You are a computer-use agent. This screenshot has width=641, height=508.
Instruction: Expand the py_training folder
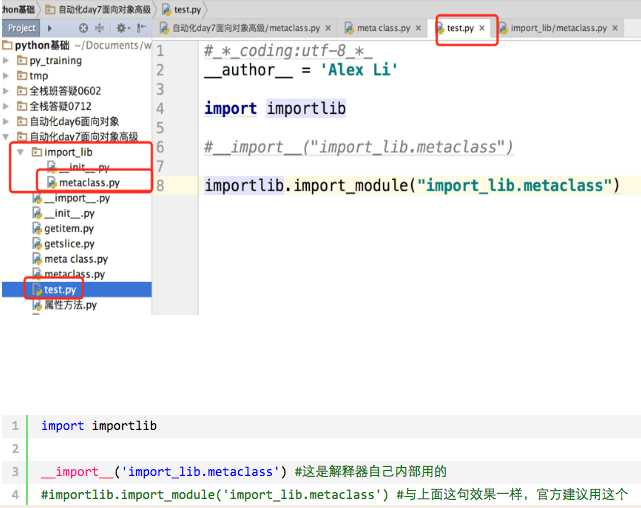6,60
